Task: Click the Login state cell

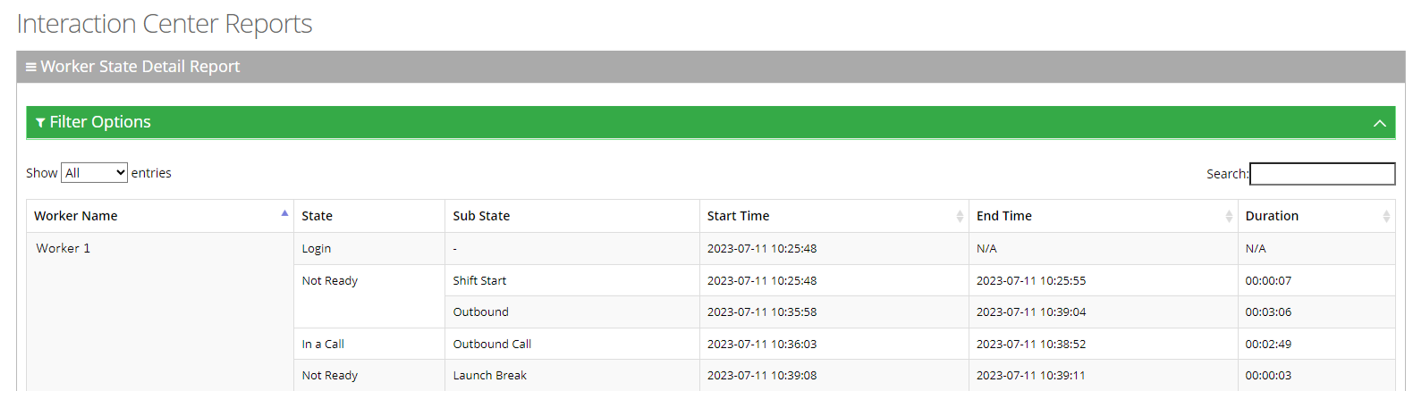Action: tap(316, 249)
